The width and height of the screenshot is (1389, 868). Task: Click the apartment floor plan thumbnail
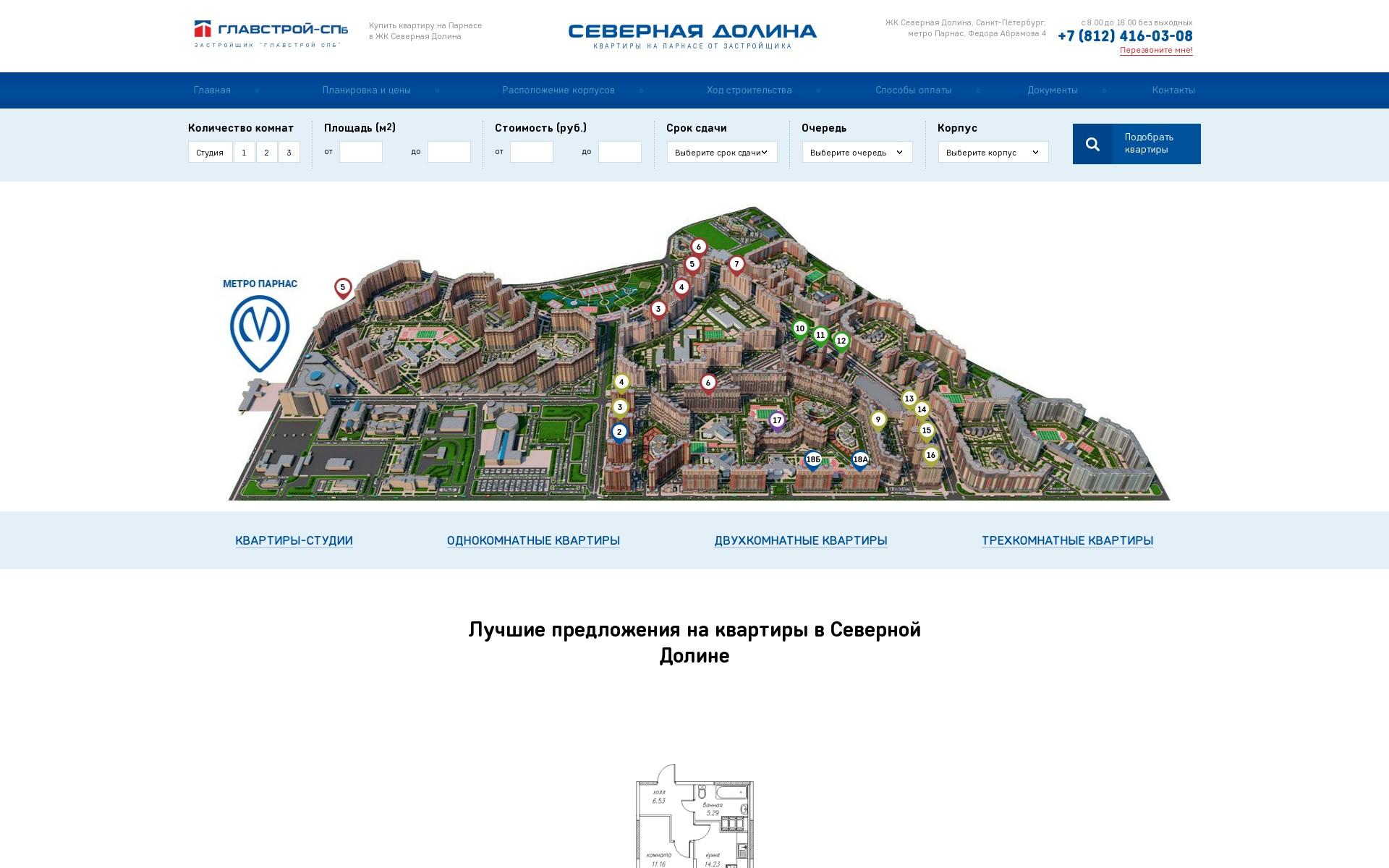(694, 816)
